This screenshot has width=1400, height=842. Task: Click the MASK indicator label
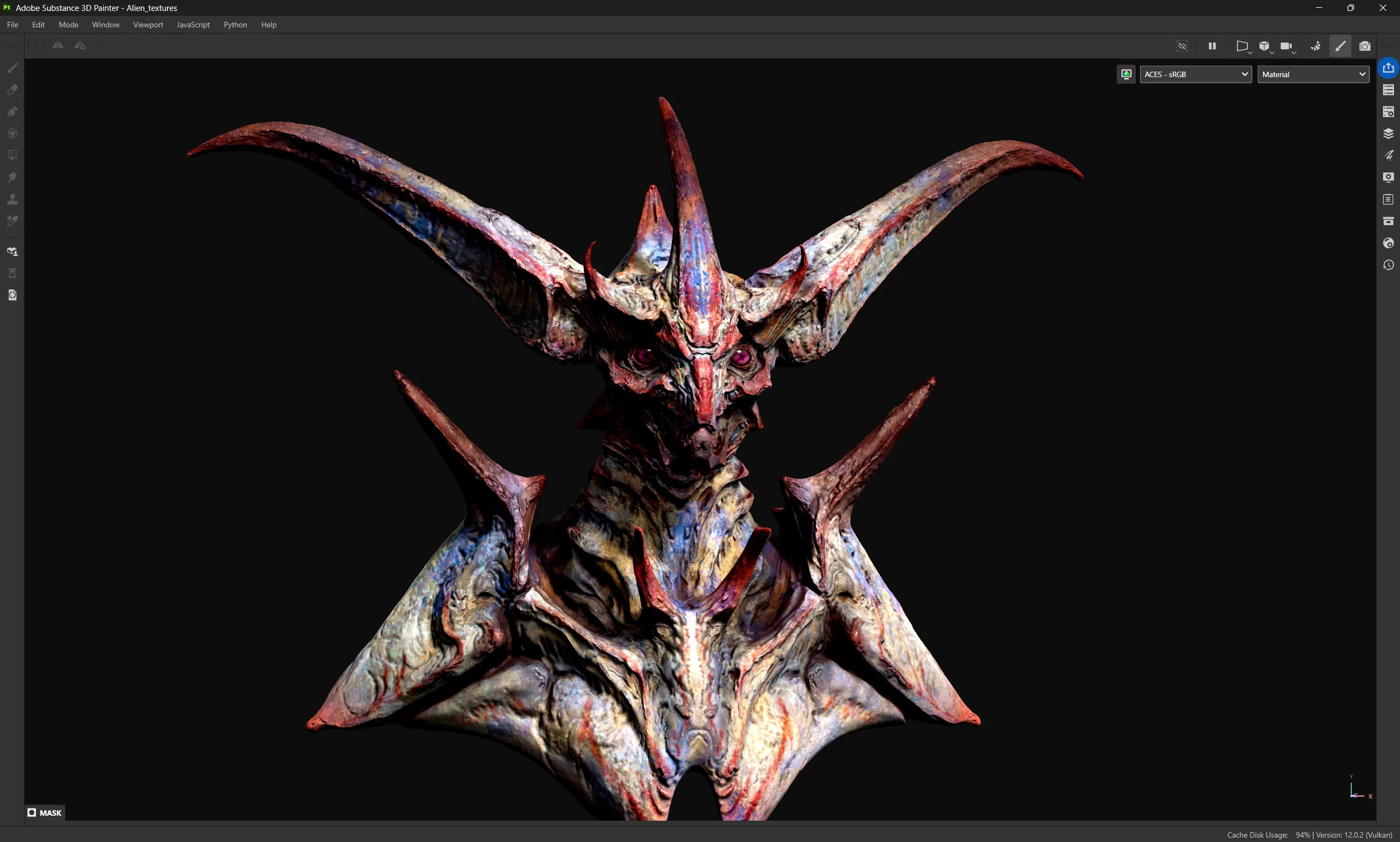click(x=45, y=812)
